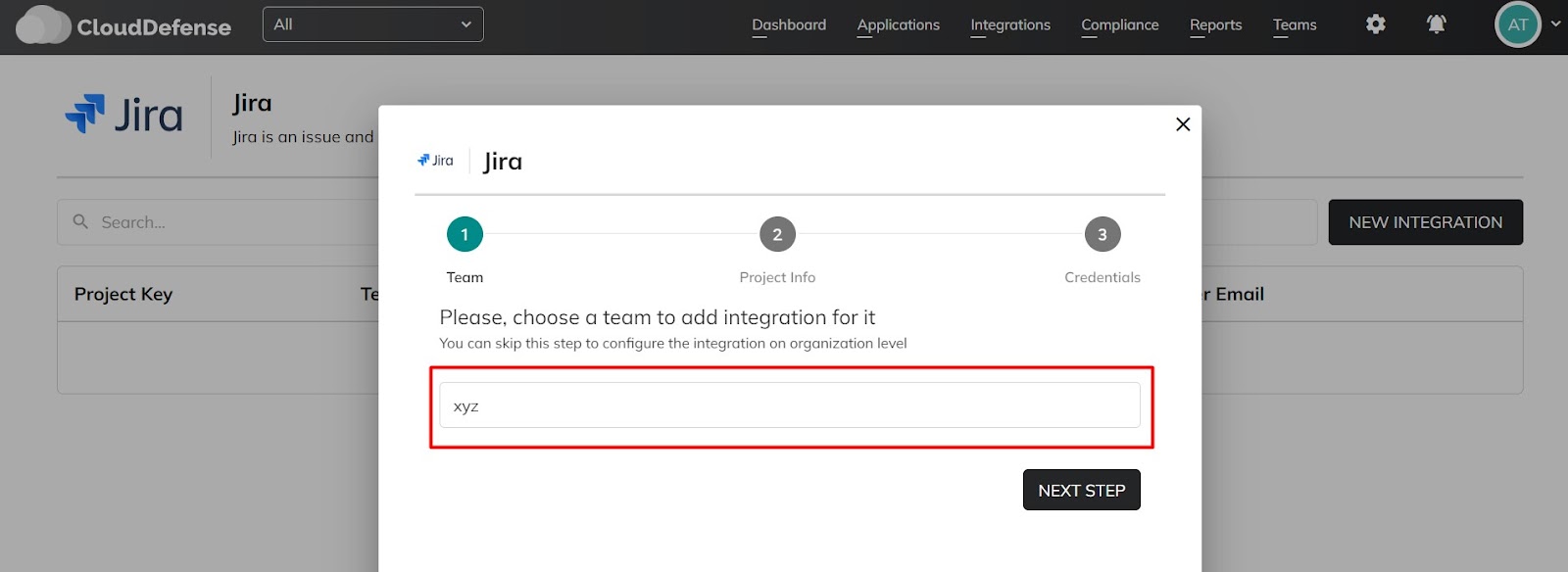Click the small Jira logo in dialog
The width and height of the screenshot is (1568, 572).
[435, 161]
